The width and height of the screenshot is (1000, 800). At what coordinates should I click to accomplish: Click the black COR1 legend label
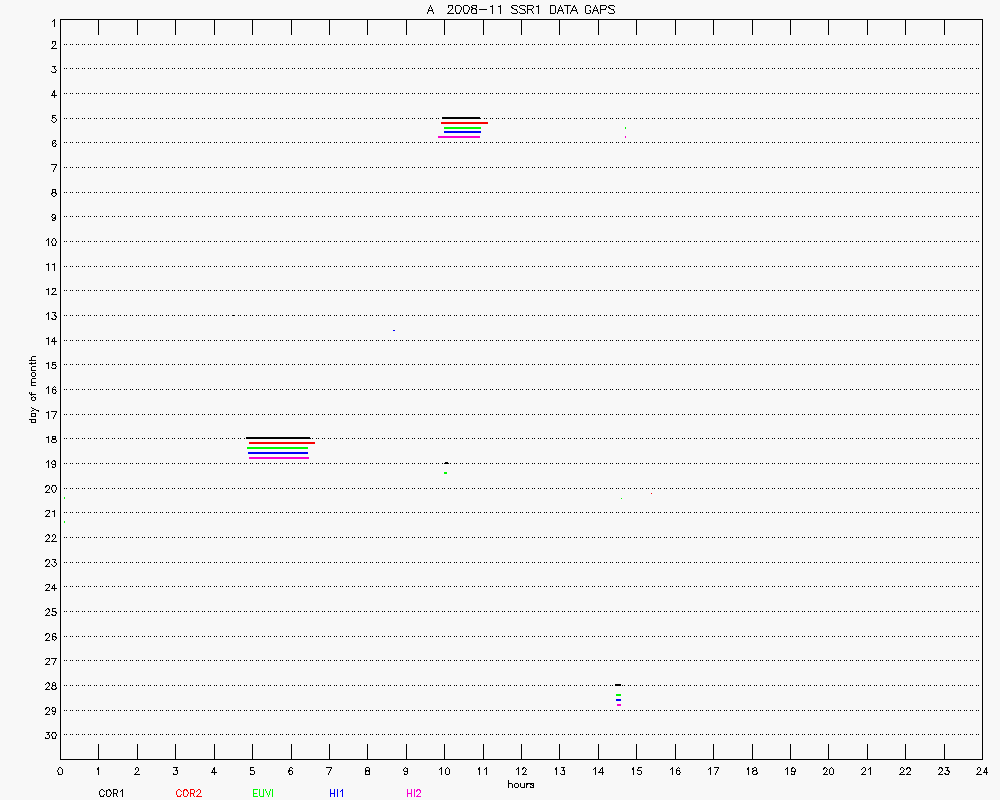coord(111,794)
